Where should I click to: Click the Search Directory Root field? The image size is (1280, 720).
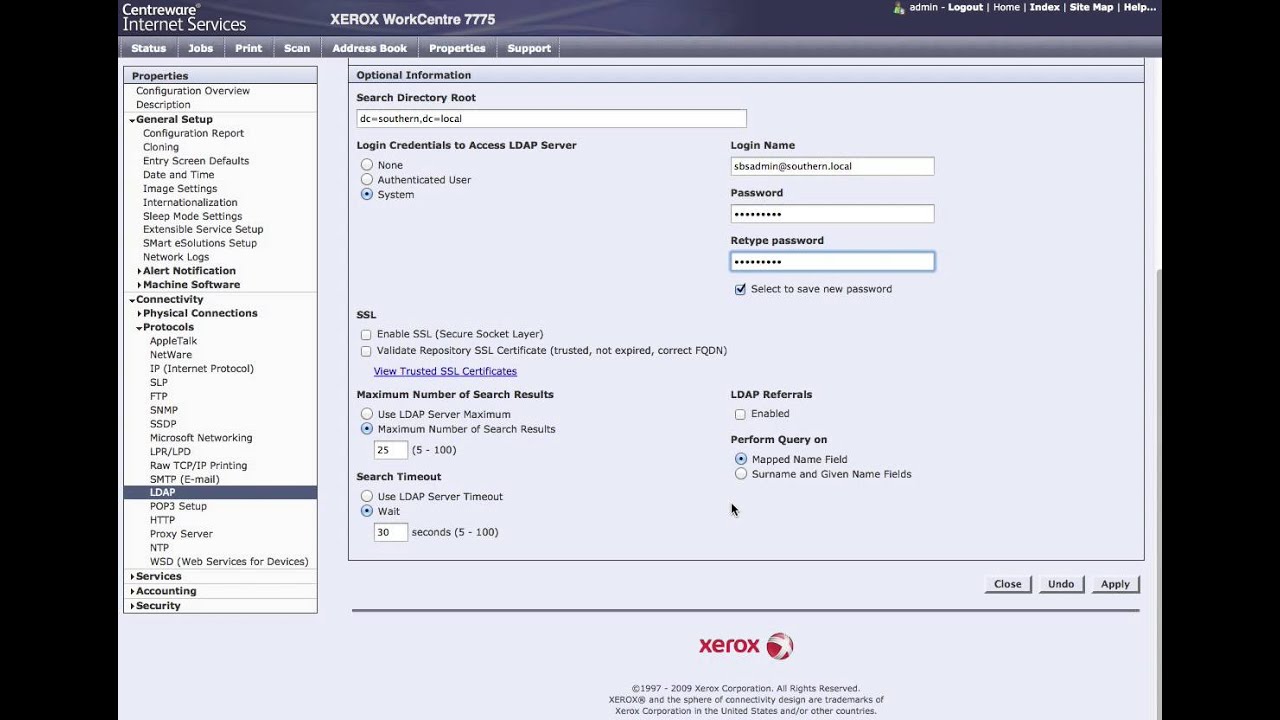tap(551, 118)
